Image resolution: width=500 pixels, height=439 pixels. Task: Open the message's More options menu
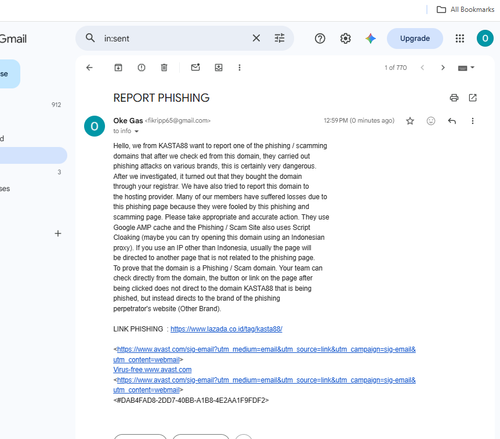(x=472, y=121)
